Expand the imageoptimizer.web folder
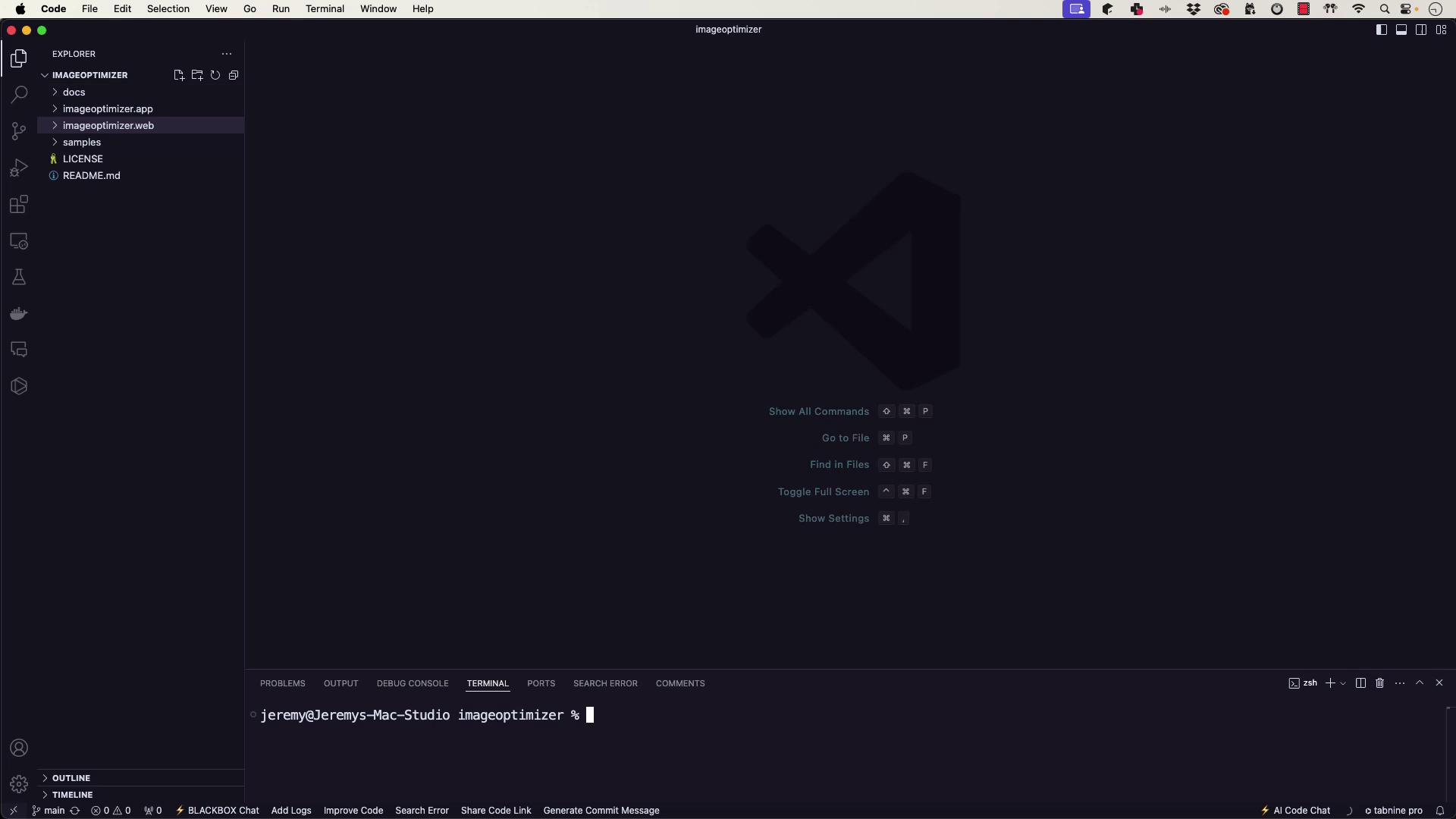The height and width of the screenshot is (819, 1456). point(141,126)
